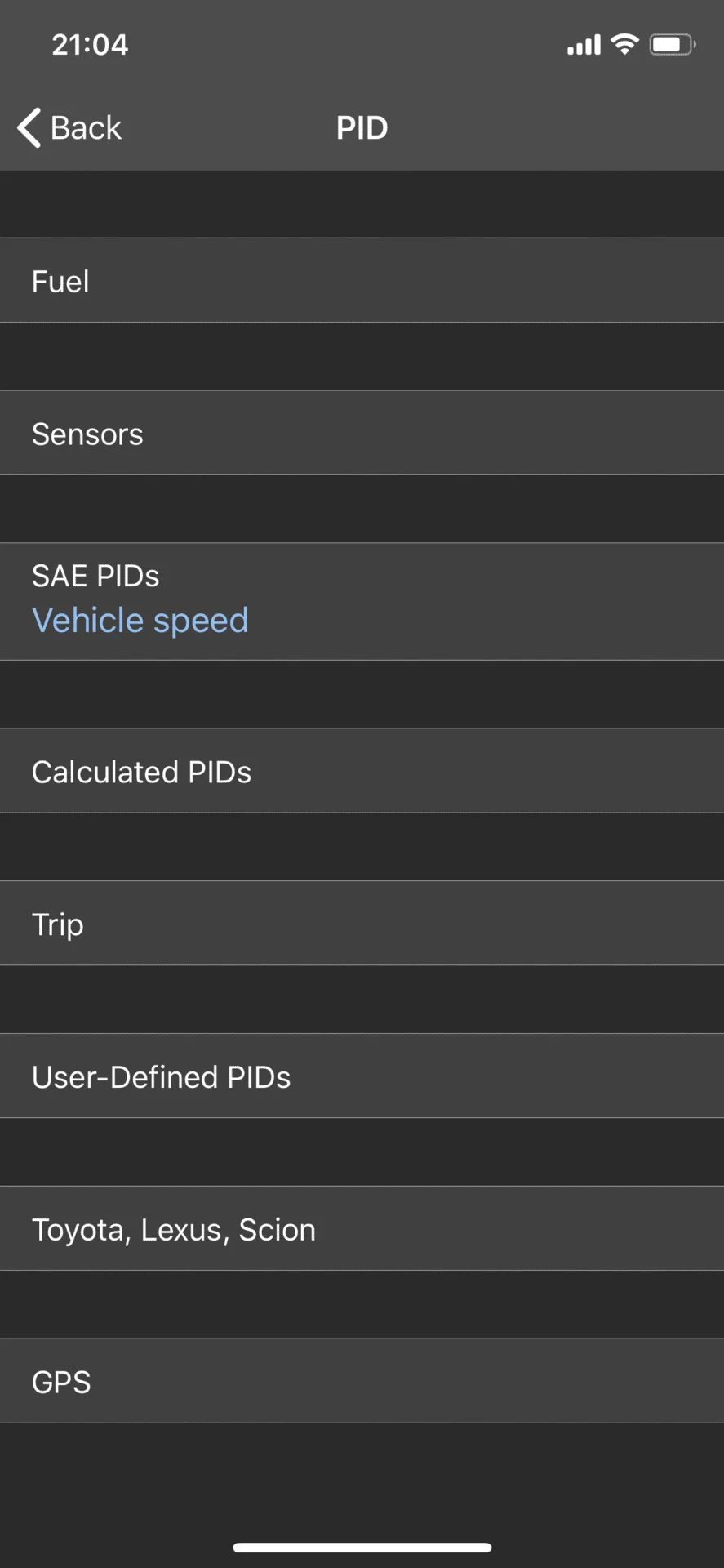This screenshot has width=724, height=1568.
Task: Tap the cellular signal strength icon
Action: click(584, 45)
